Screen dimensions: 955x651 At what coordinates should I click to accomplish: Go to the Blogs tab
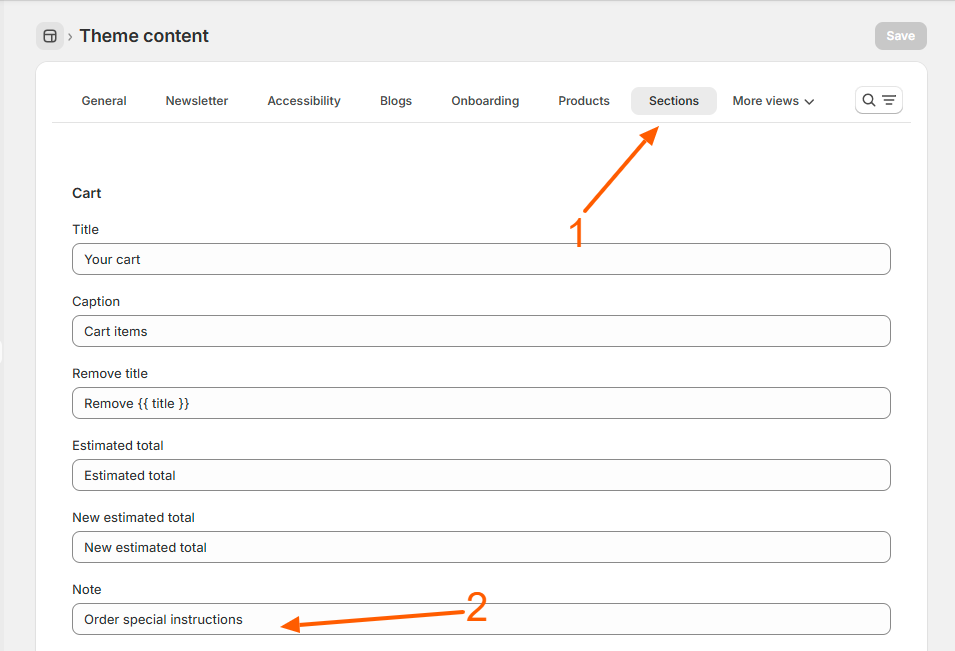pos(396,100)
